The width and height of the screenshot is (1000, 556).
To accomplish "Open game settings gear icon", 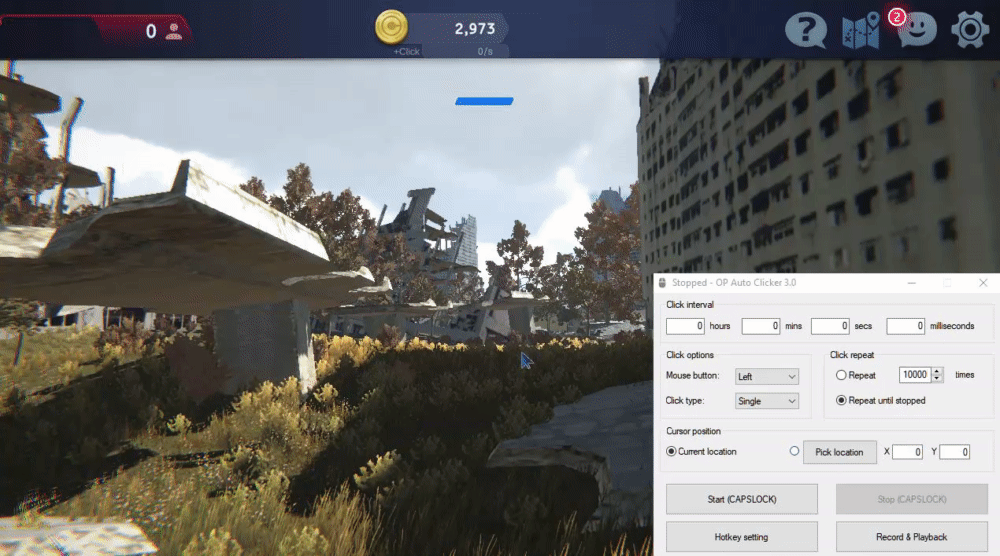I will coord(970,29).
